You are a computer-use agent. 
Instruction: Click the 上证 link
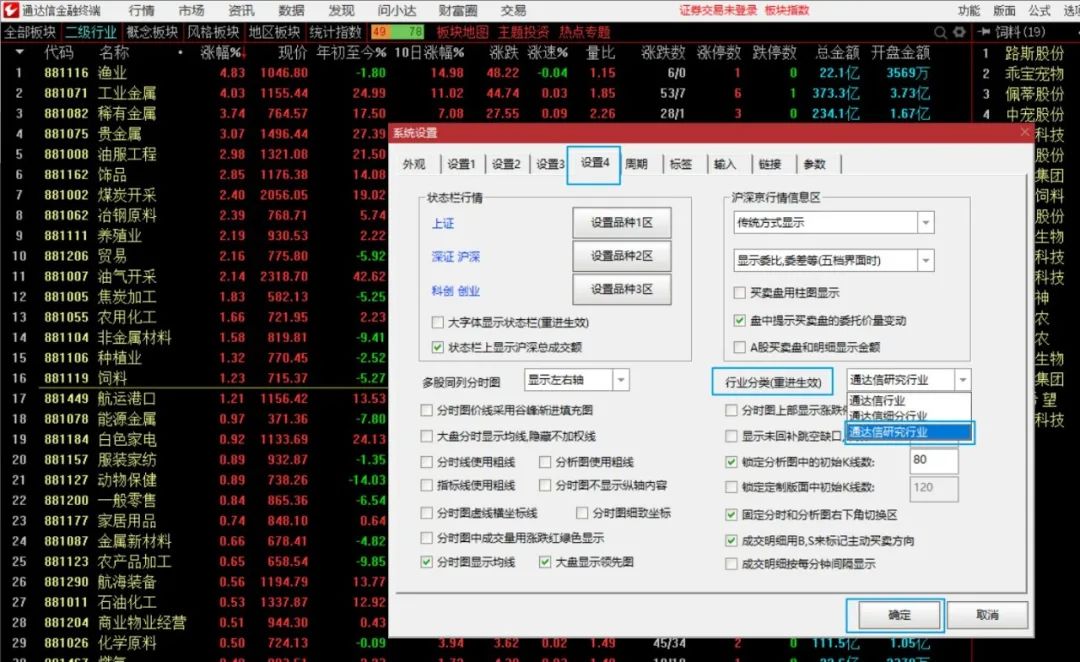(443, 223)
